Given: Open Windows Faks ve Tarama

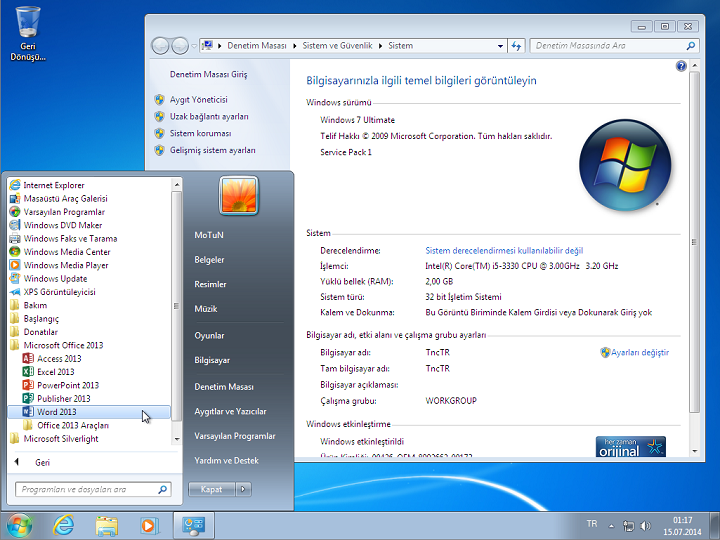Looking at the screenshot, I should 63,238.
